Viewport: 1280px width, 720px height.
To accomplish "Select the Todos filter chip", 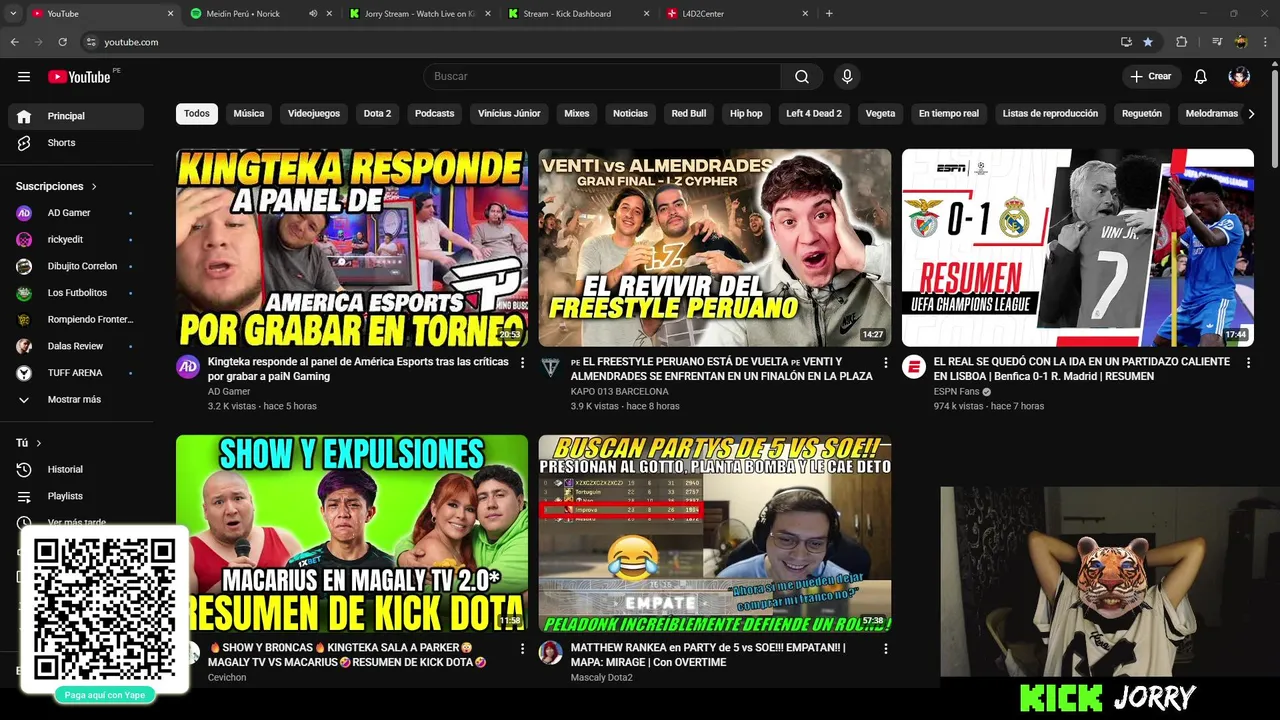I will tap(197, 114).
